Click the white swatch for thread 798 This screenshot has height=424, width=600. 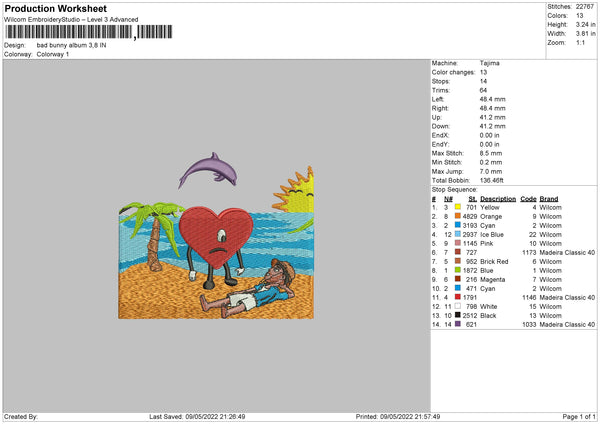(x=458, y=306)
